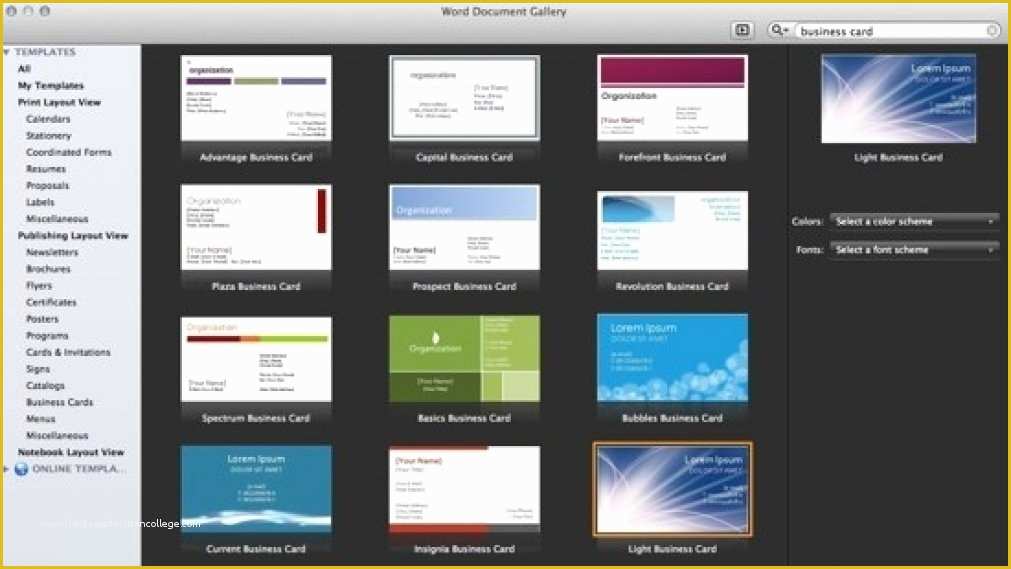The height and width of the screenshot is (569, 1011).
Task: Choose Revolution Business Card template
Action: click(x=672, y=230)
